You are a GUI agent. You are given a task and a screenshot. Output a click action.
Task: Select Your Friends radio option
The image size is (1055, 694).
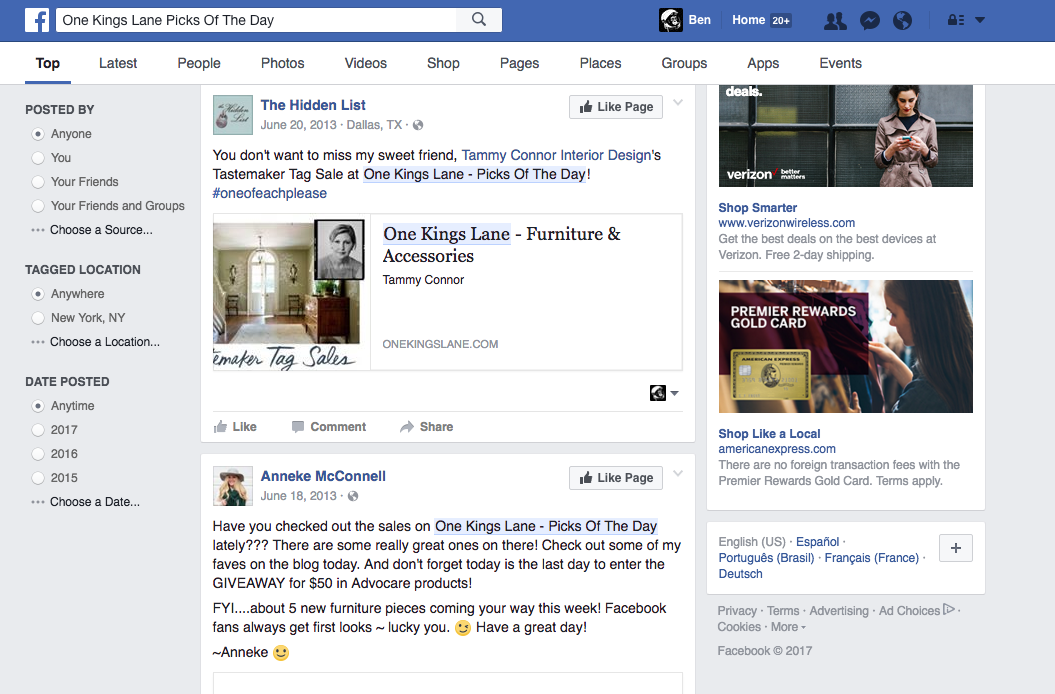(x=38, y=182)
